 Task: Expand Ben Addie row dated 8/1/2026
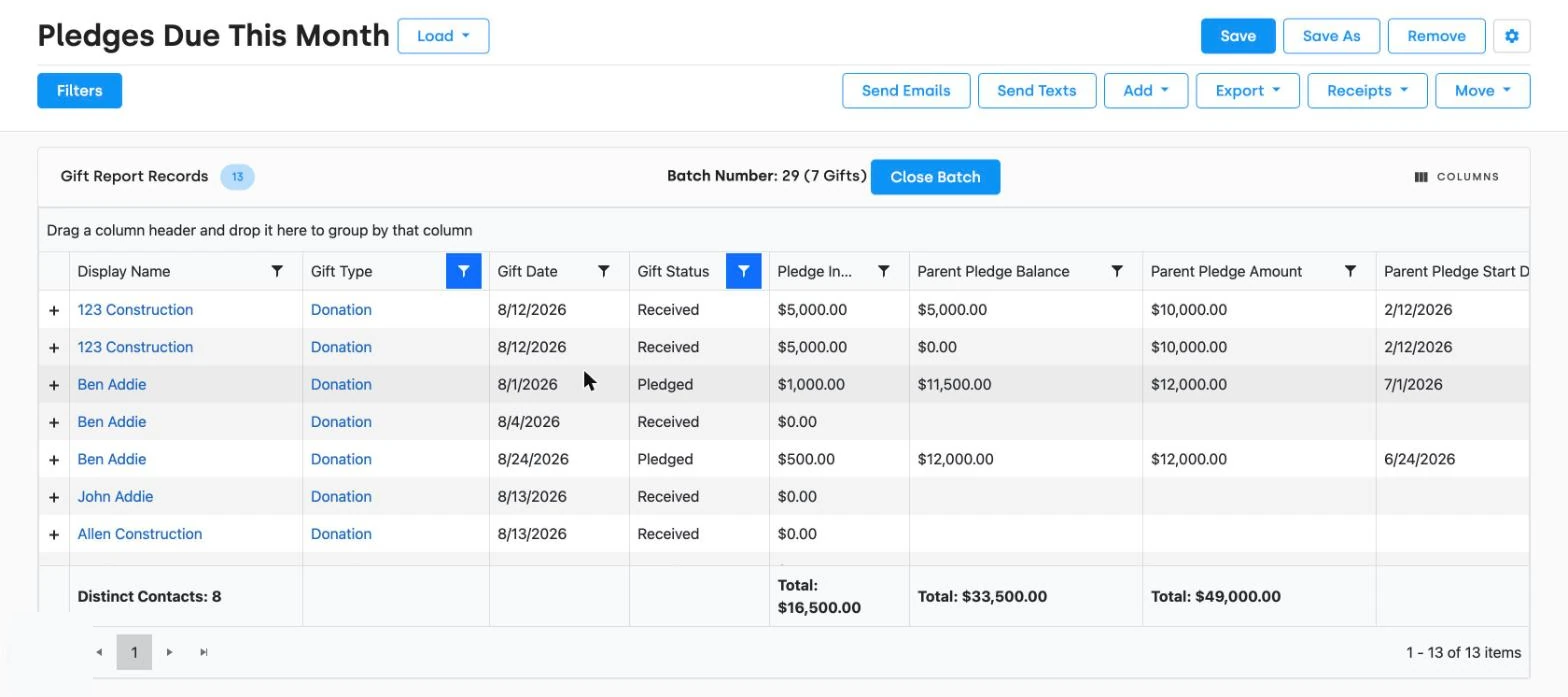pos(54,385)
